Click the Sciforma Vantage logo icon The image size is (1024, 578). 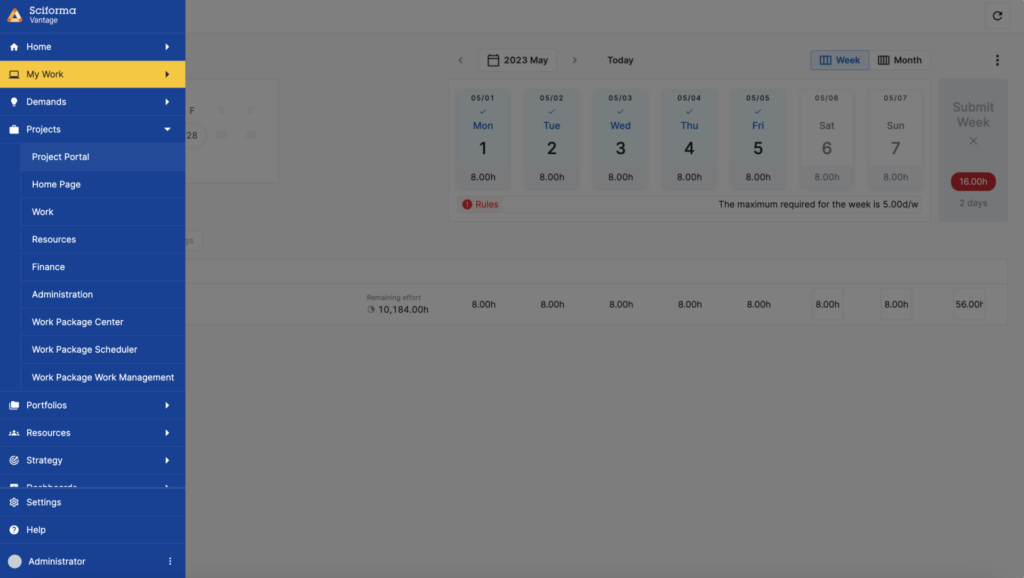click(14, 14)
